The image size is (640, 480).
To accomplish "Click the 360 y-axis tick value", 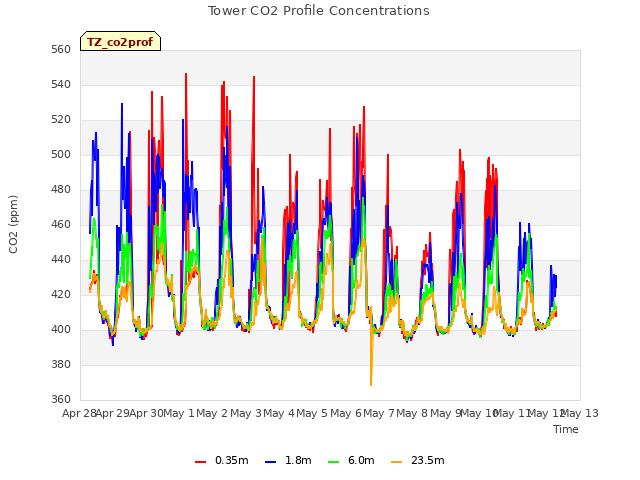I will [61, 400].
